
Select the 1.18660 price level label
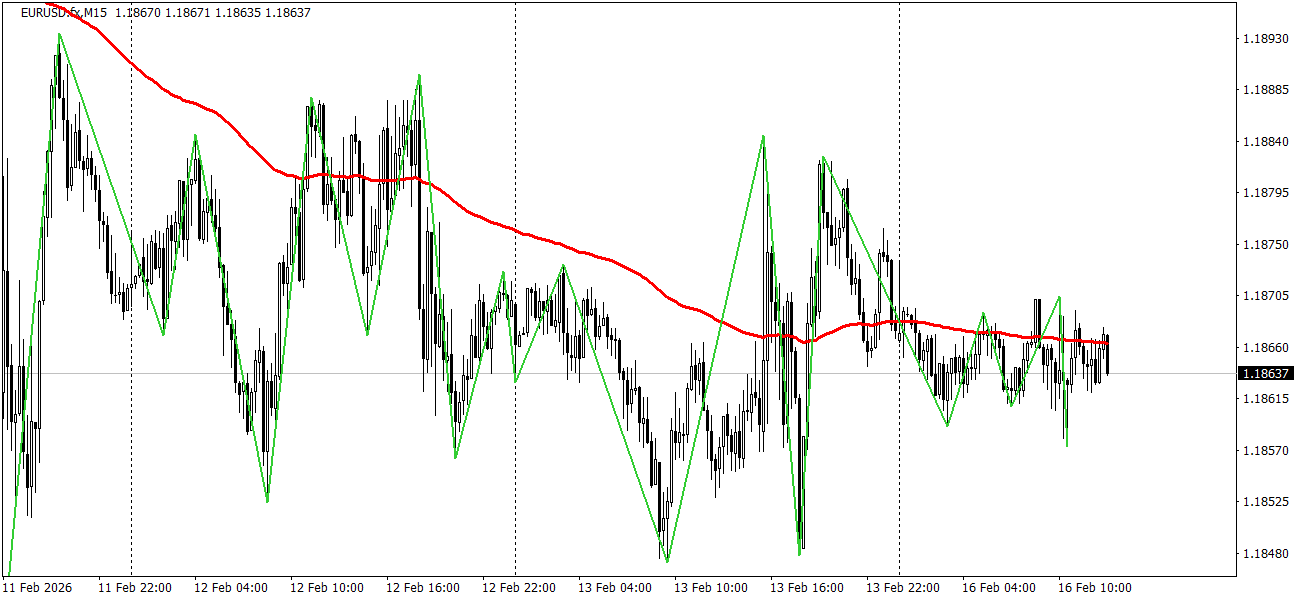pos(1264,347)
